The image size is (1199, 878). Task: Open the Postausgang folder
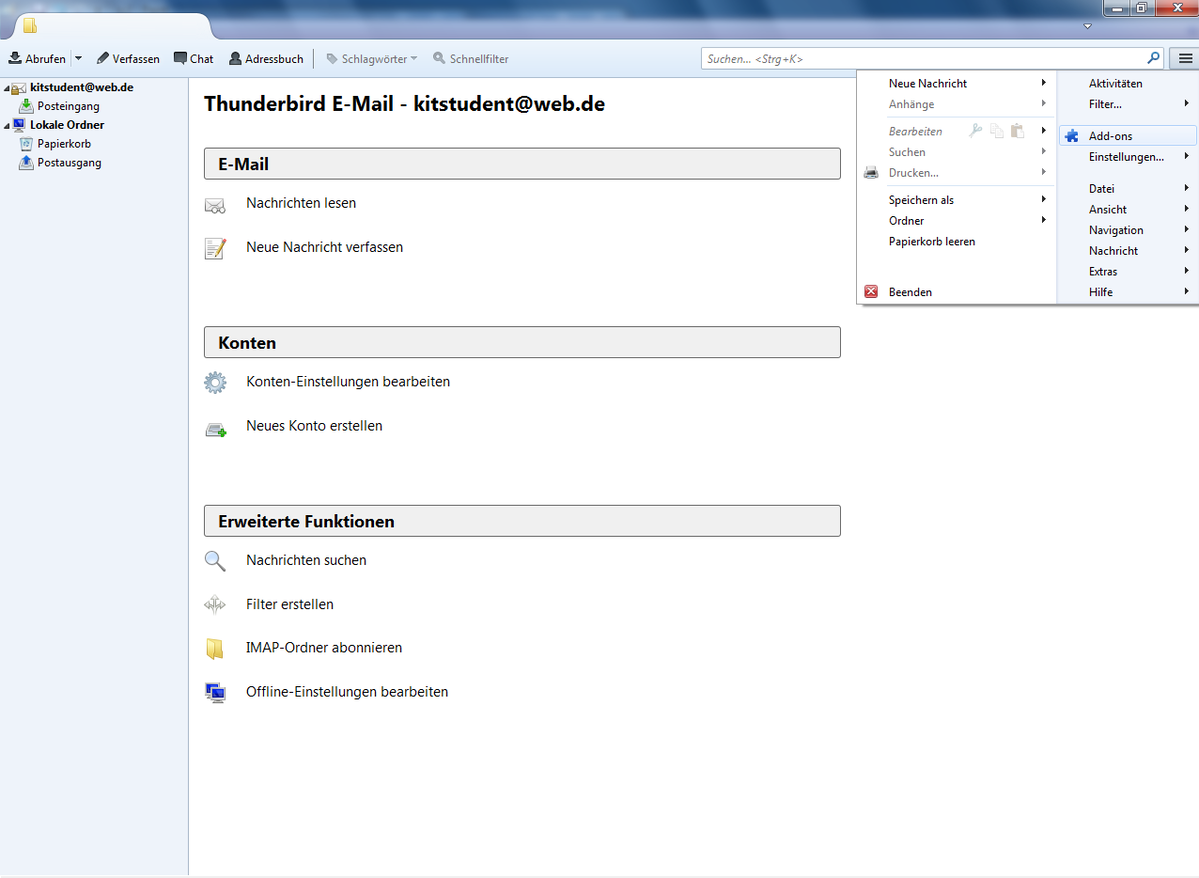(70, 163)
